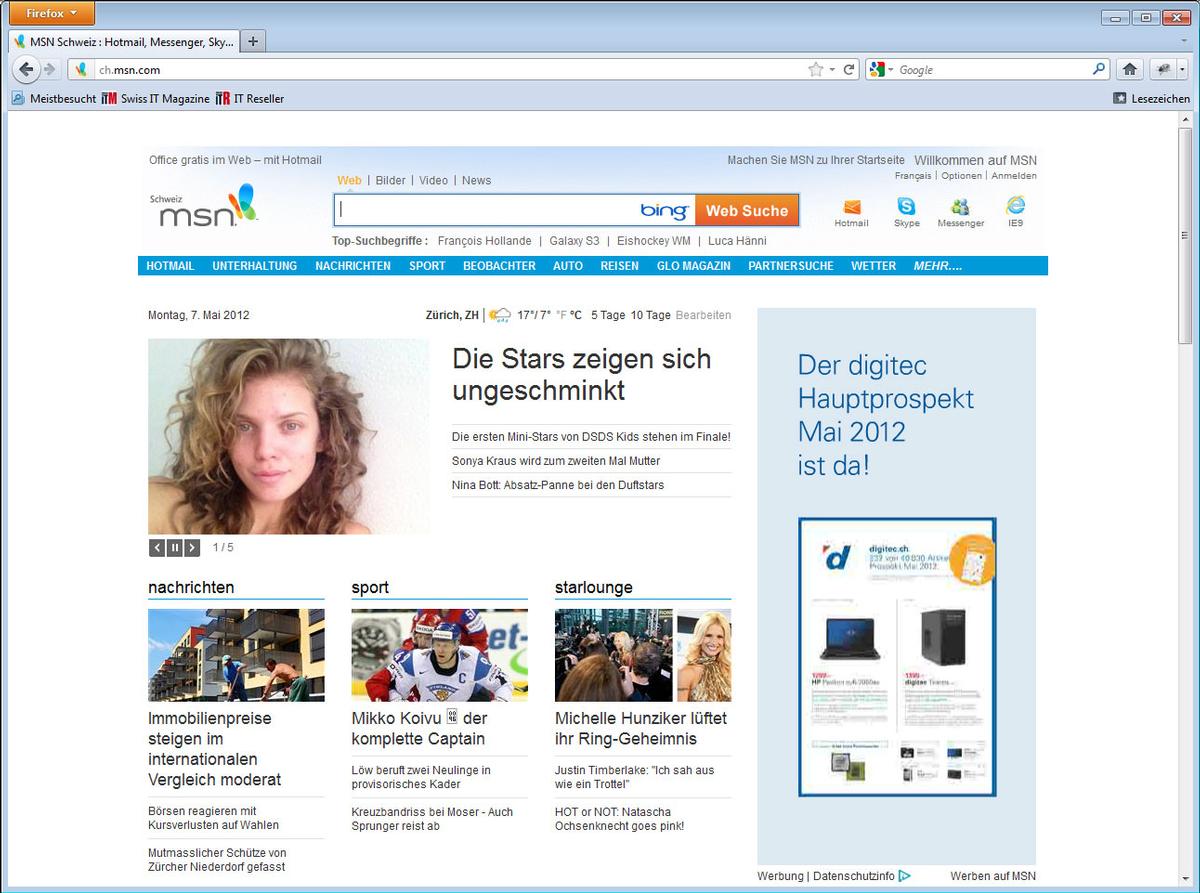Image resolution: width=1200 pixels, height=893 pixels.
Task: Open the hockey player sport thumbnail
Action: [440, 655]
